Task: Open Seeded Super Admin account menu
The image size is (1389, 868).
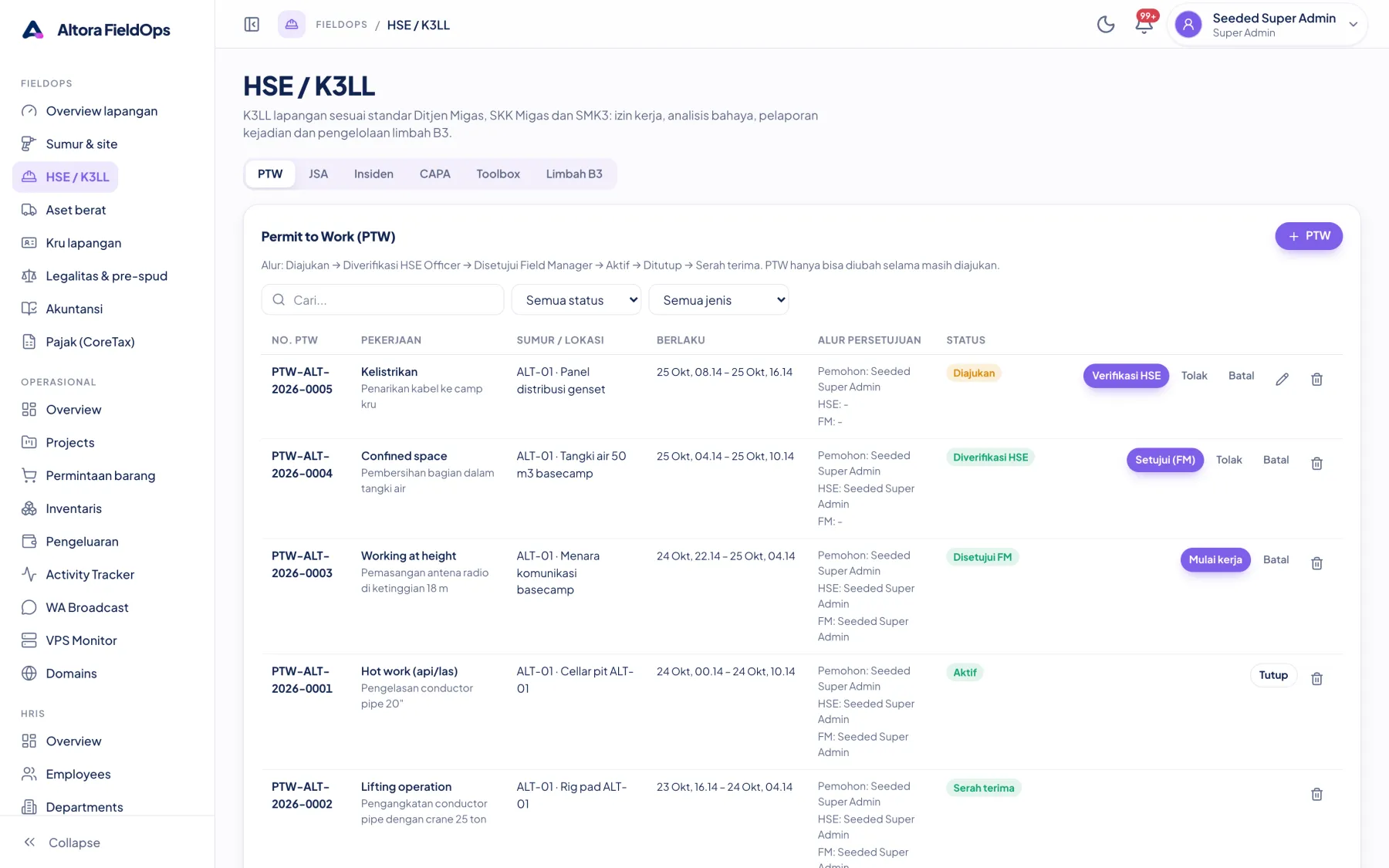Action: 1267,25
